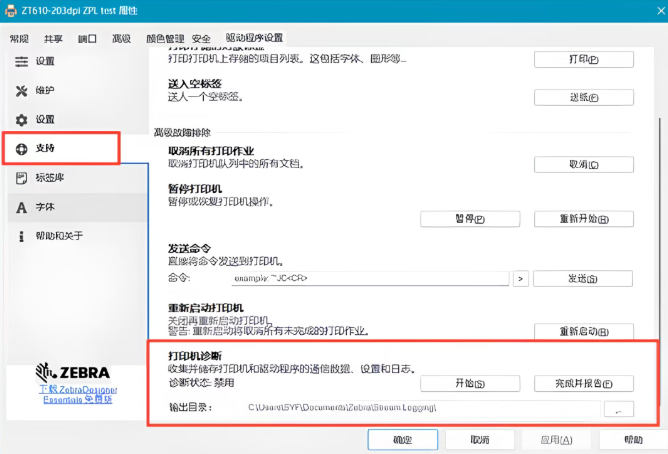Switch to the 安全 tab
Image resolution: width=668 pixels, height=454 pixels.
click(201, 39)
